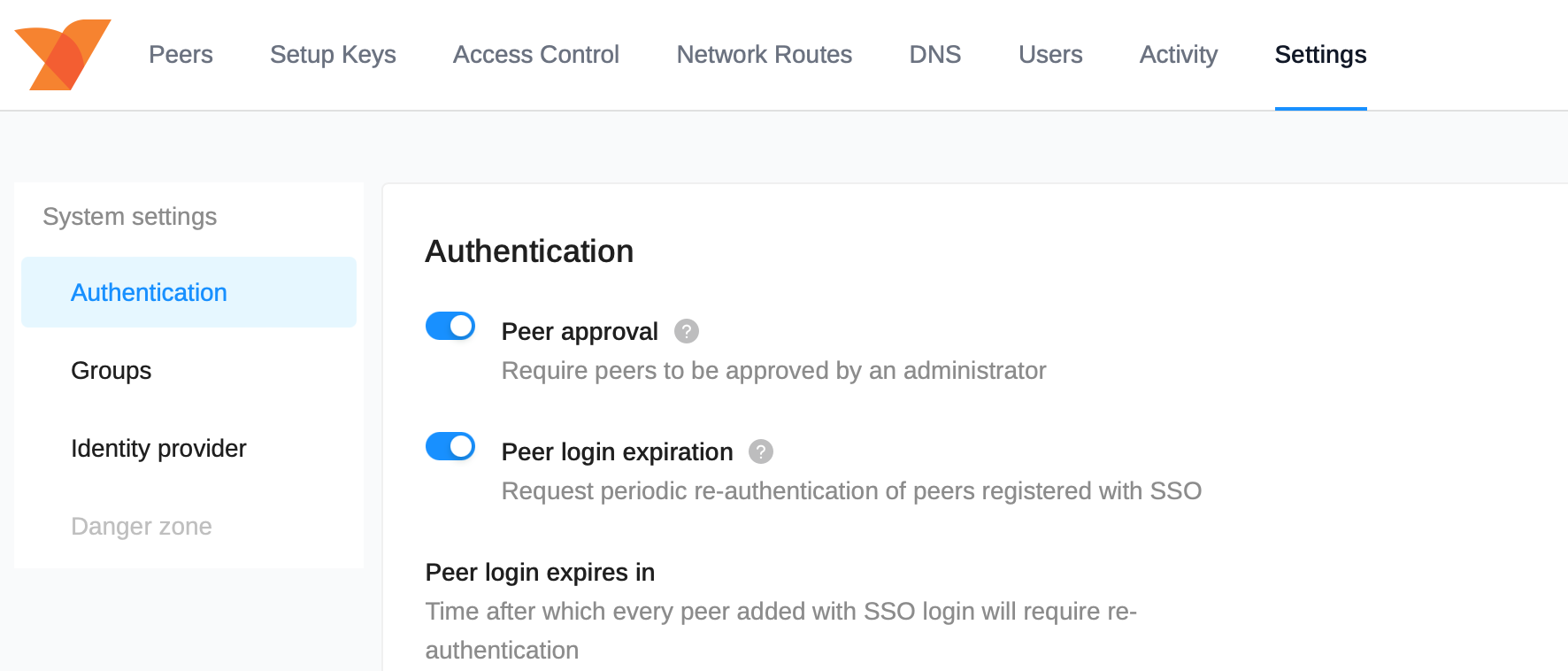Navigate to the DNS tab
The image size is (1568, 671).
[934, 55]
